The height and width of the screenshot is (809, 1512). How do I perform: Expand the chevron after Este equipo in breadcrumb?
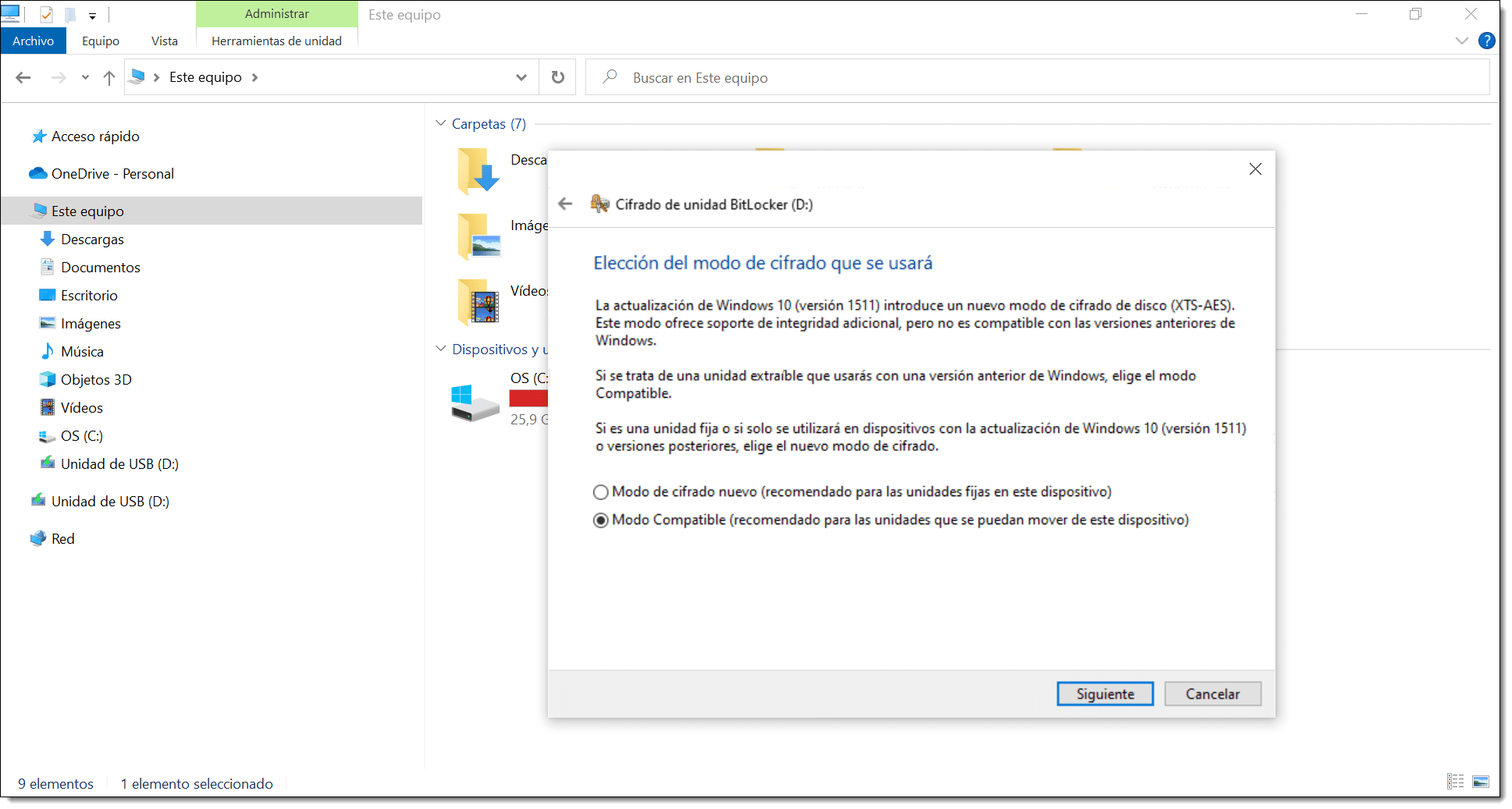coord(255,77)
